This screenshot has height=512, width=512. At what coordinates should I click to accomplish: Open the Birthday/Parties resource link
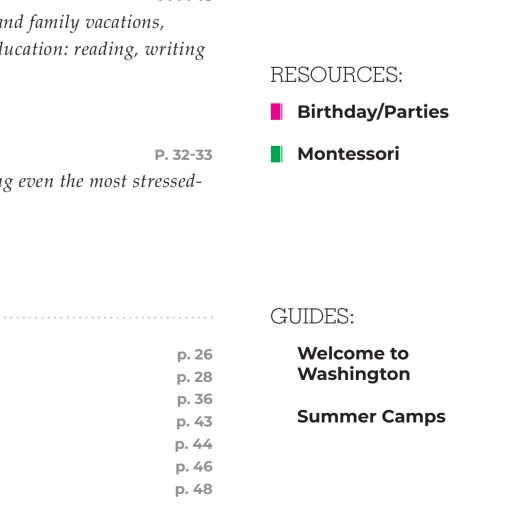click(x=373, y=112)
